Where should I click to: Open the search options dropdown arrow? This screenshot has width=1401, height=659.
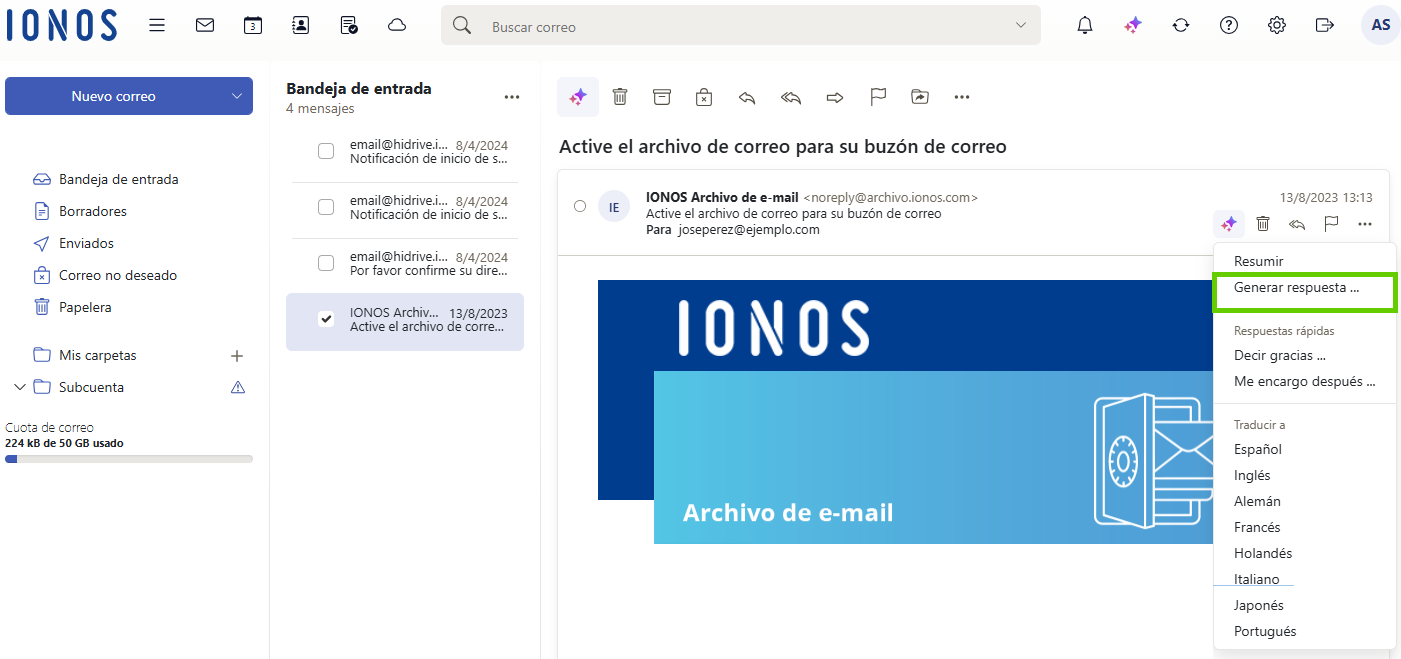1020,25
